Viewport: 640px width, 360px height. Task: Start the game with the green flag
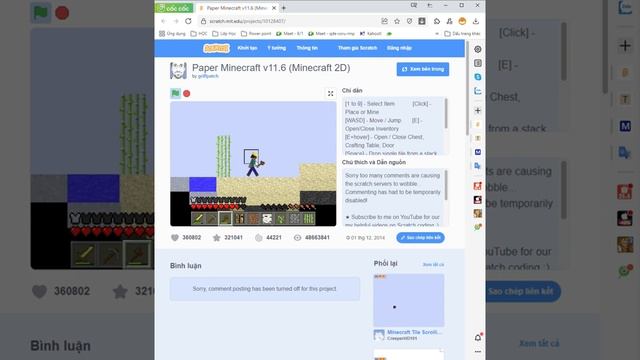[x=175, y=93]
